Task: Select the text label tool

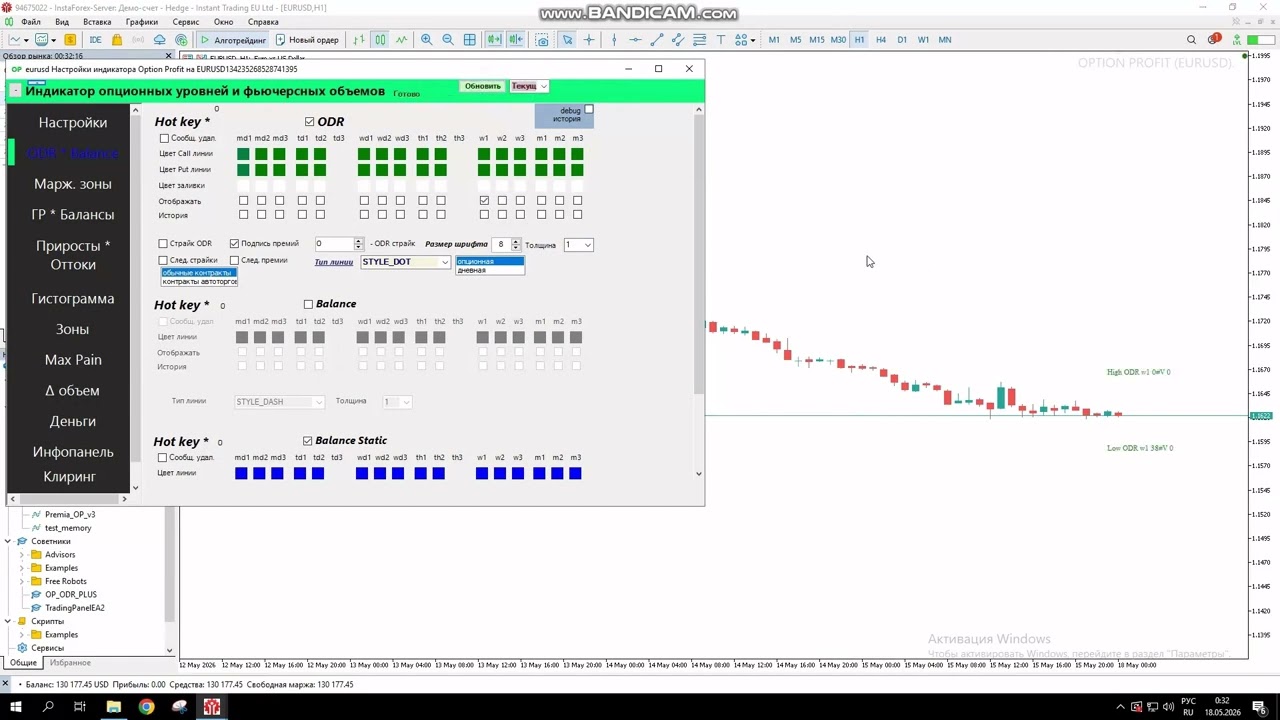Action: coord(720,40)
